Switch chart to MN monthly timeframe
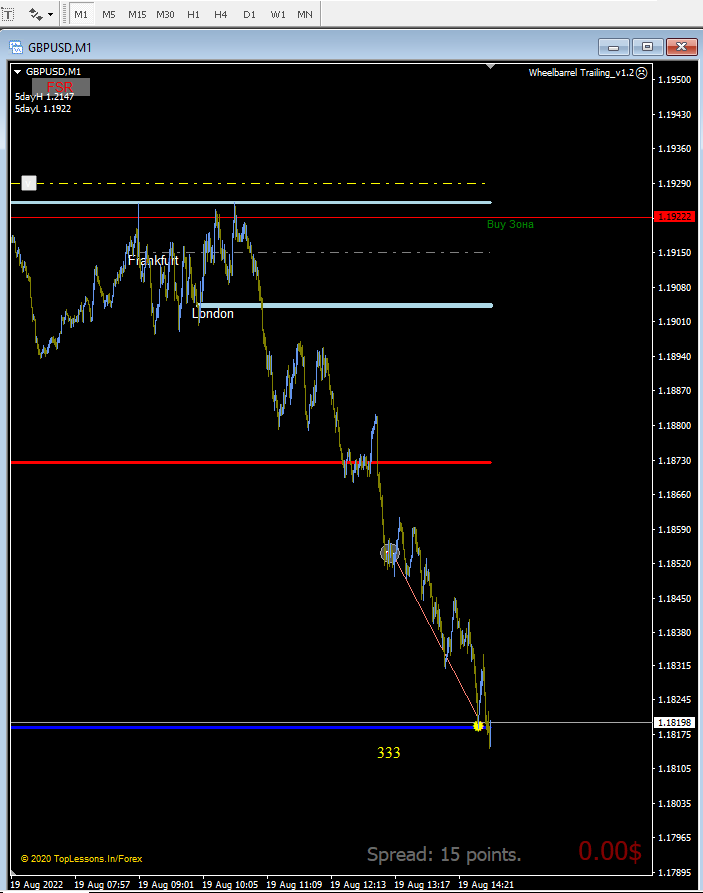Viewport: 703px width, 893px height. [x=305, y=14]
